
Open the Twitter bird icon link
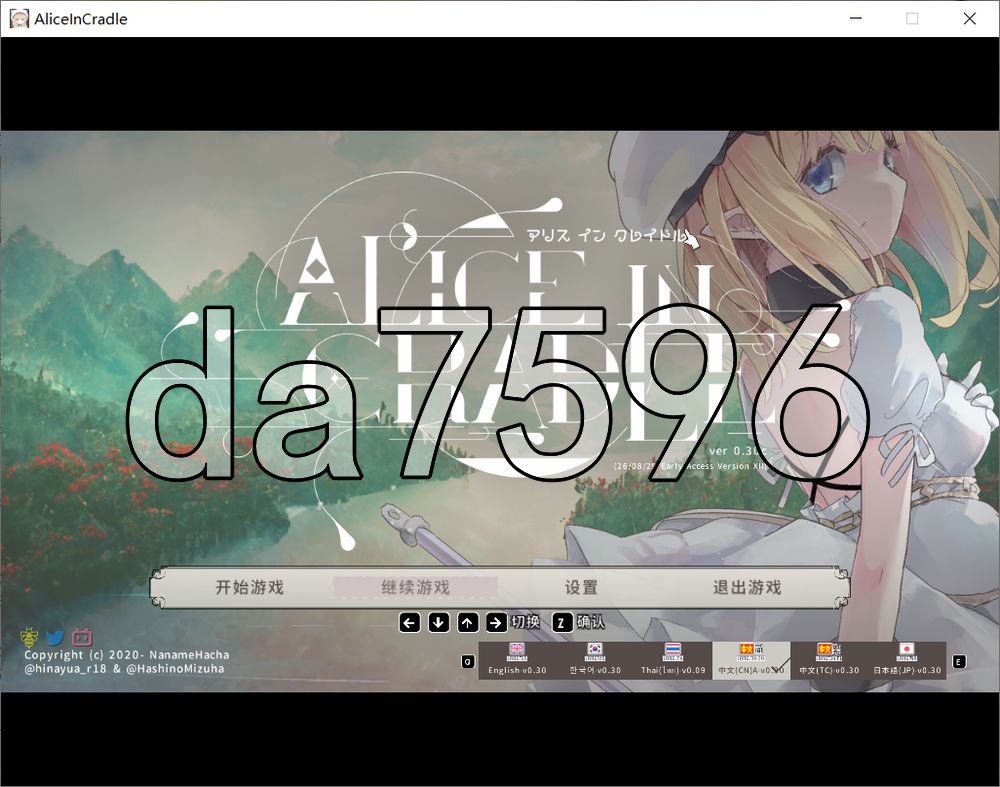[55, 636]
